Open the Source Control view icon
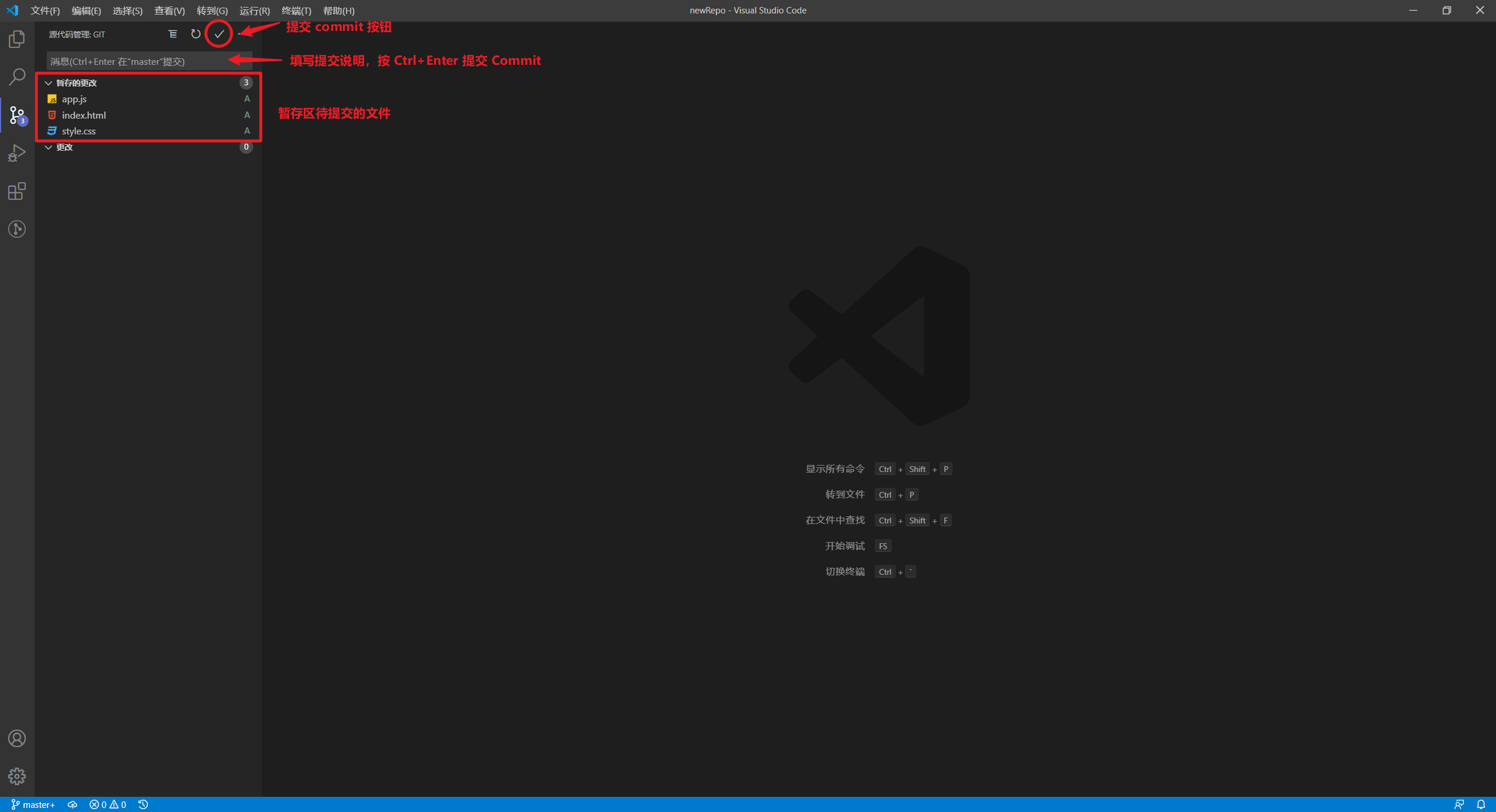The width and height of the screenshot is (1496, 812). (17, 115)
